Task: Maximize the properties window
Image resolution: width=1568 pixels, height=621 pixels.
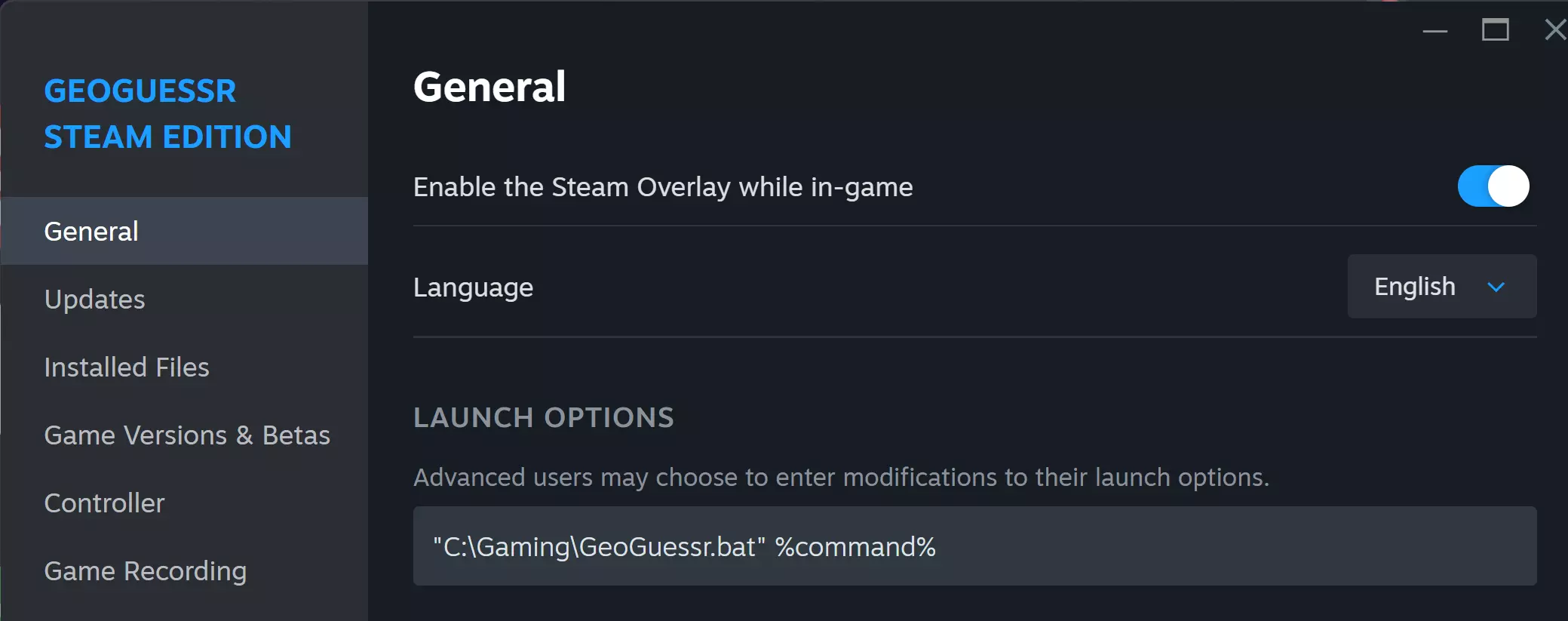Action: pyautogui.click(x=1495, y=31)
